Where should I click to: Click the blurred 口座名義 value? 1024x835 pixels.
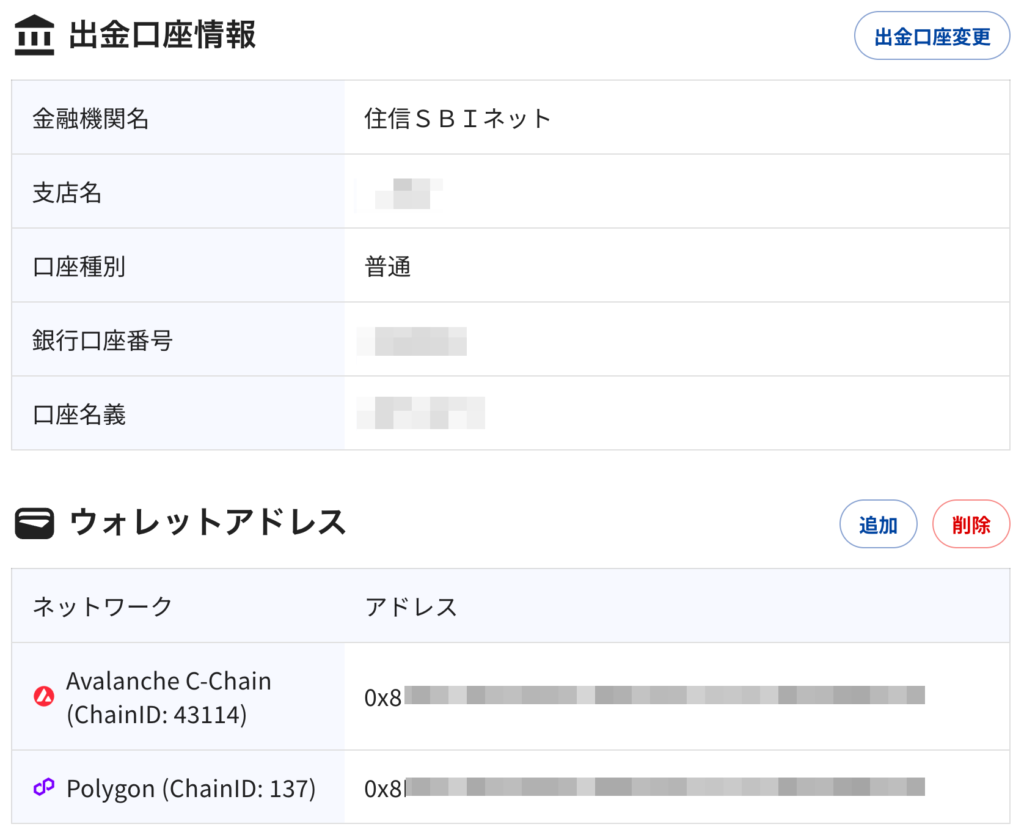421,413
